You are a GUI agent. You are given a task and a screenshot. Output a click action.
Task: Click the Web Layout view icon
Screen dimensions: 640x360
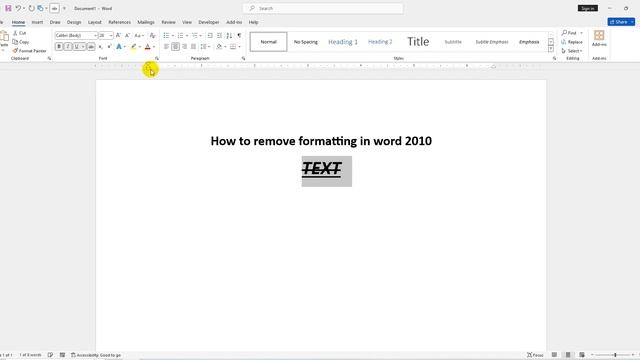(582, 355)
